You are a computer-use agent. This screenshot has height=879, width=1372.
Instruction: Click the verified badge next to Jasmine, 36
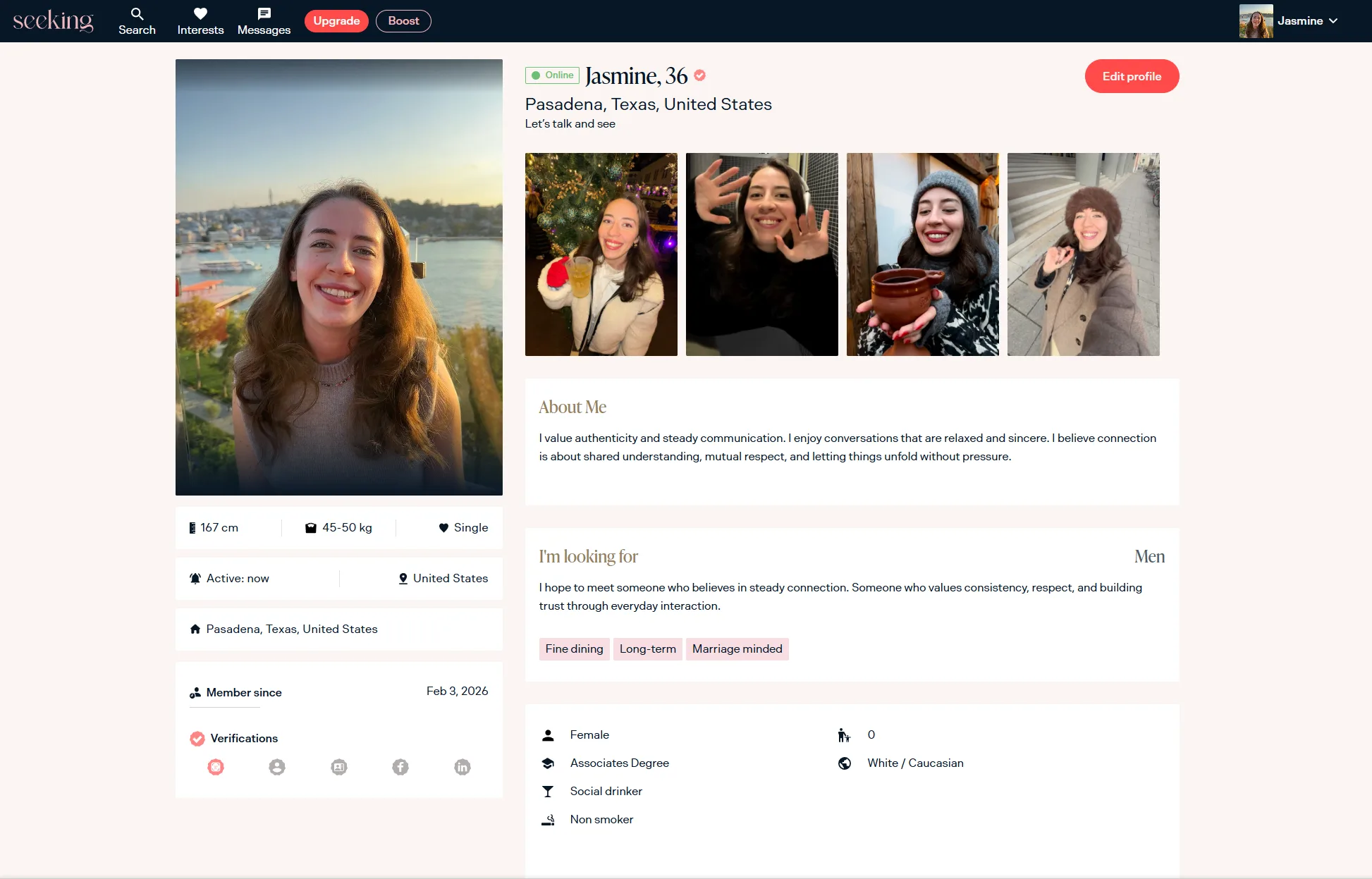(x=700, y=75)
